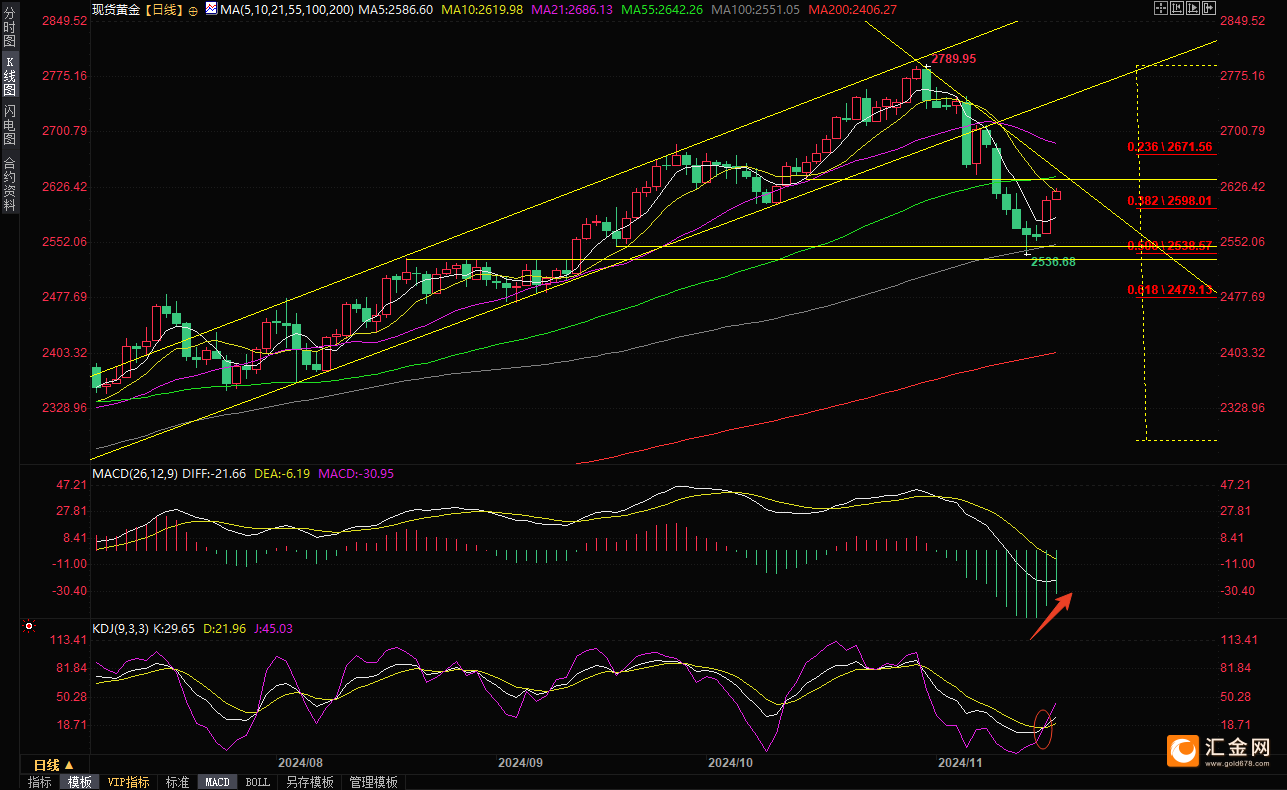Image resolution: width=1287 pixels, height=790 pixels.
Task: Open the 合约资料 sidebar panel
Action: [10, 183]
